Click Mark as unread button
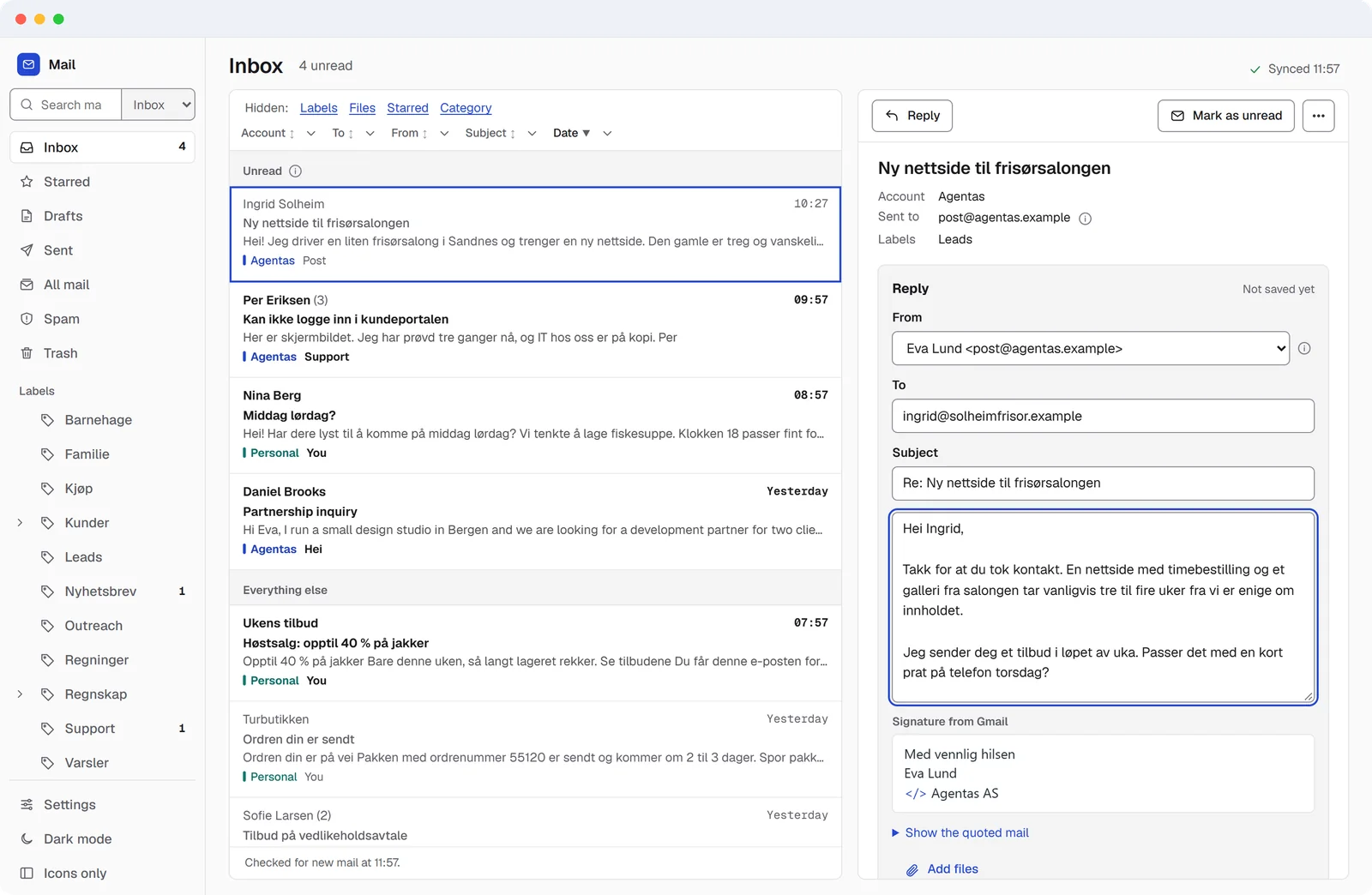Screen dimensions: 1372x895 coord(1226,116)
